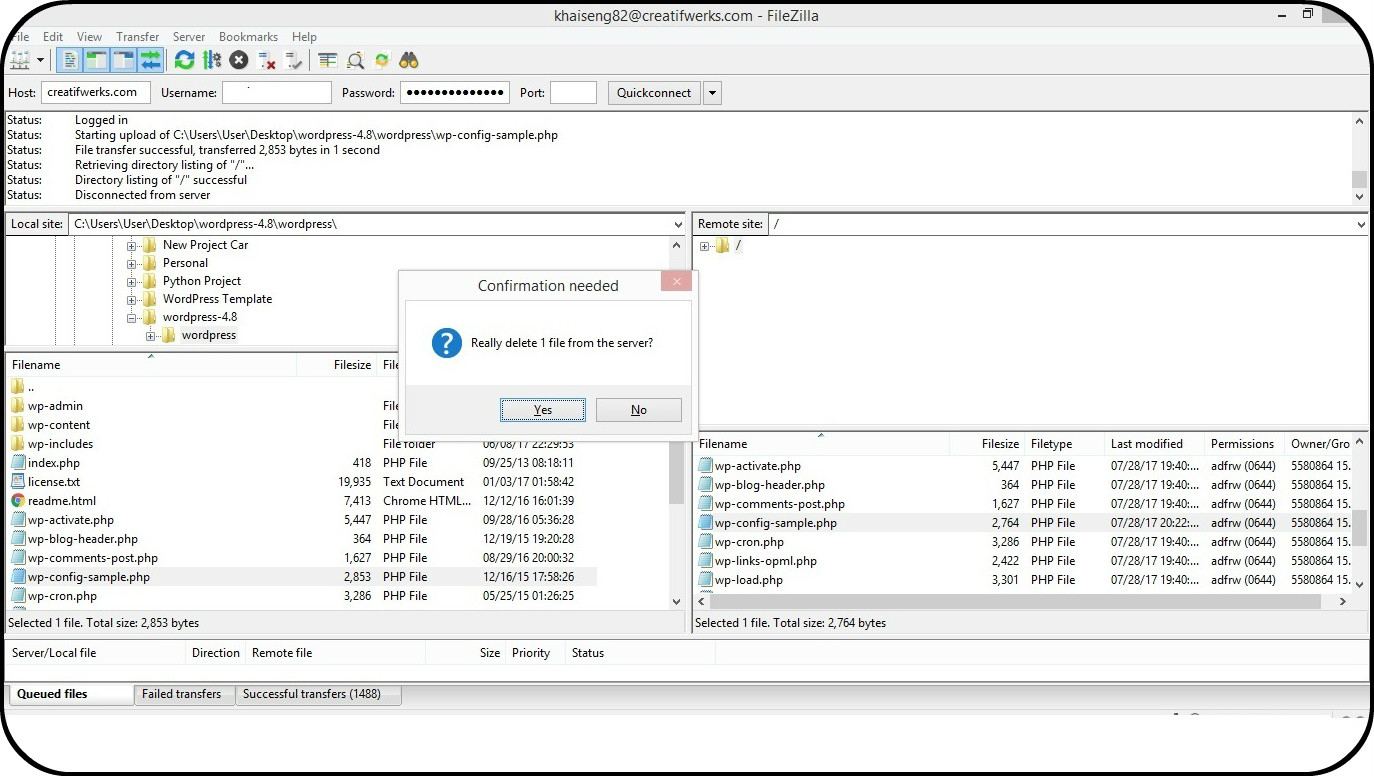Click the Port input field

(x=573, y=92)
